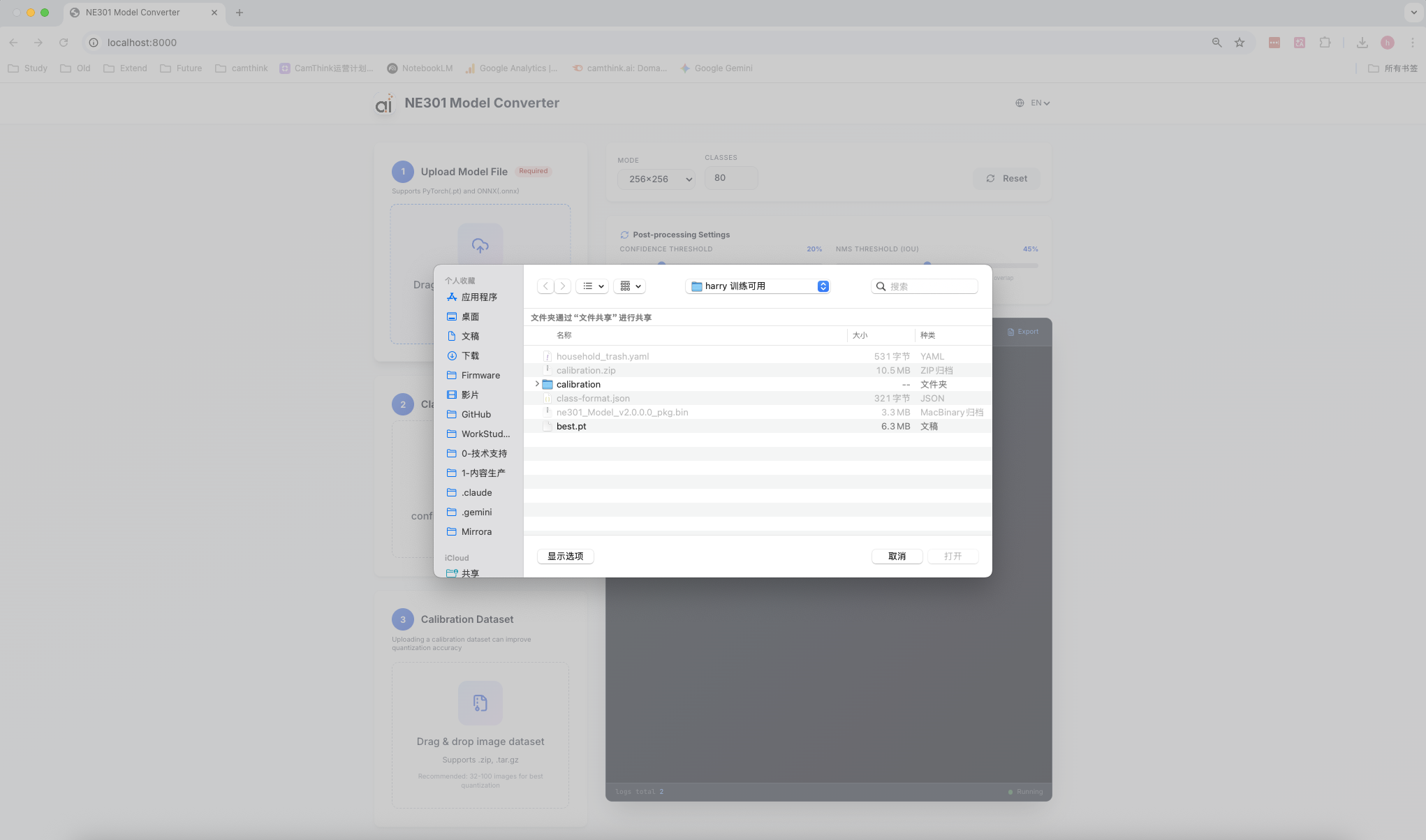Open the GitHub folder in sidebar
This screenshot has height=840, width=1426.
pyautogui.click(x=476, y=414)
